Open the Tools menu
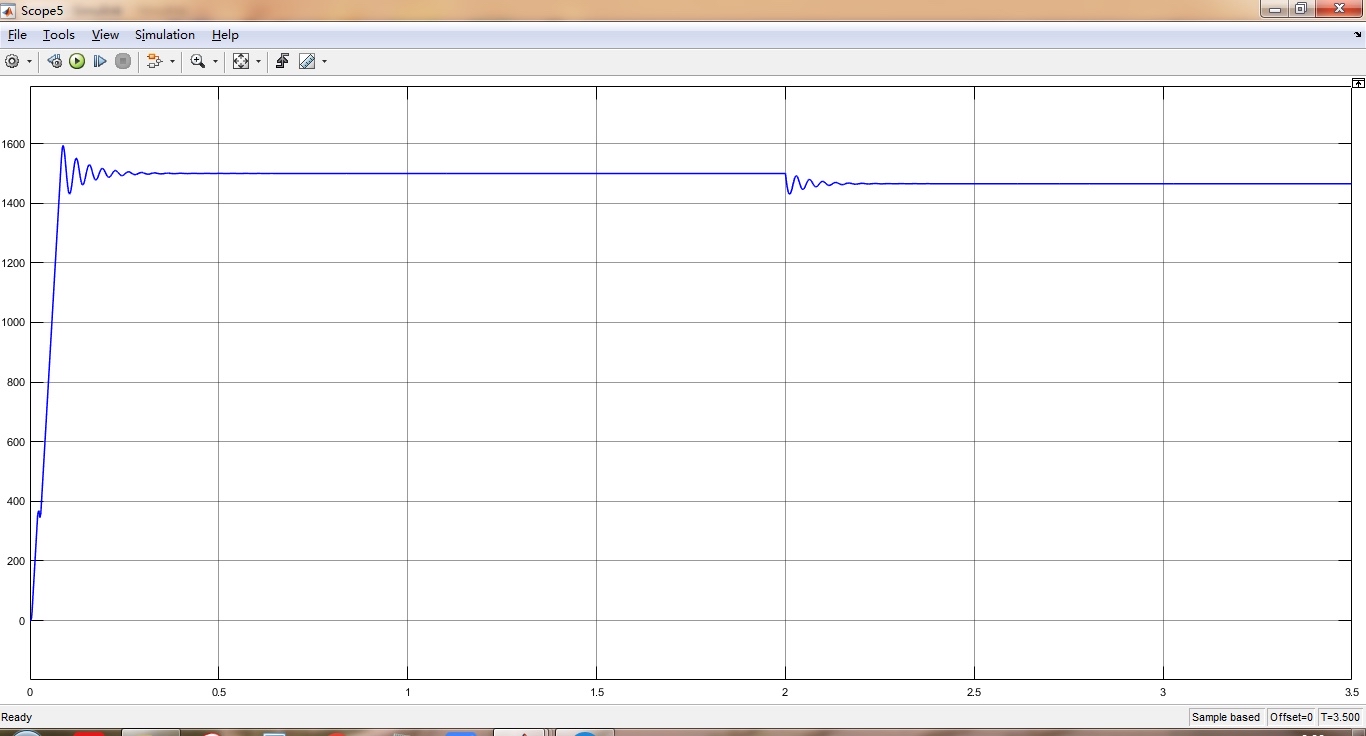Screen dimensions: 1366x736 tap(59, 35)
